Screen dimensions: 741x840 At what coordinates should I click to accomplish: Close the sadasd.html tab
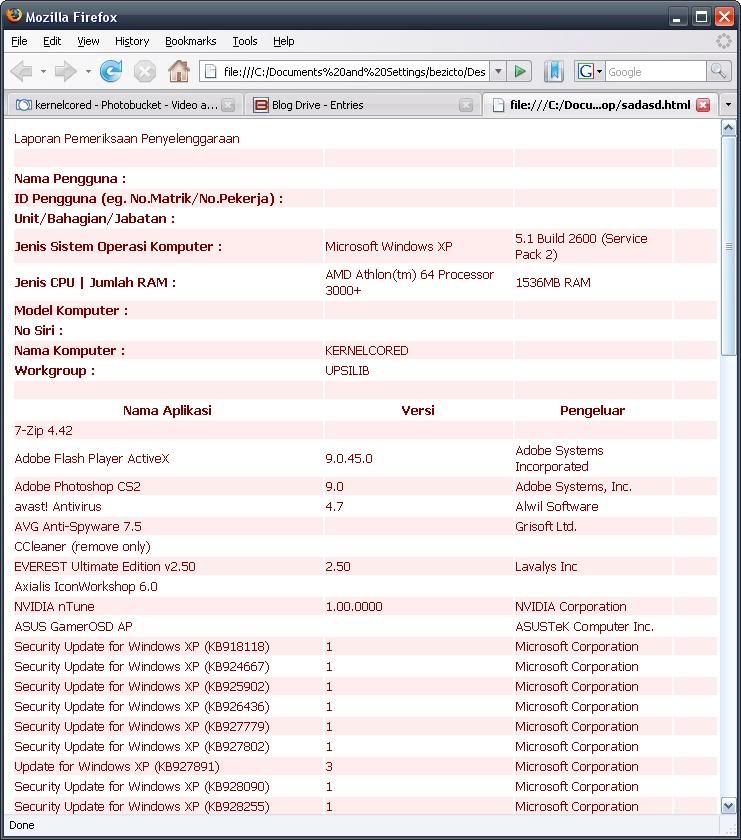pos(703,105)
